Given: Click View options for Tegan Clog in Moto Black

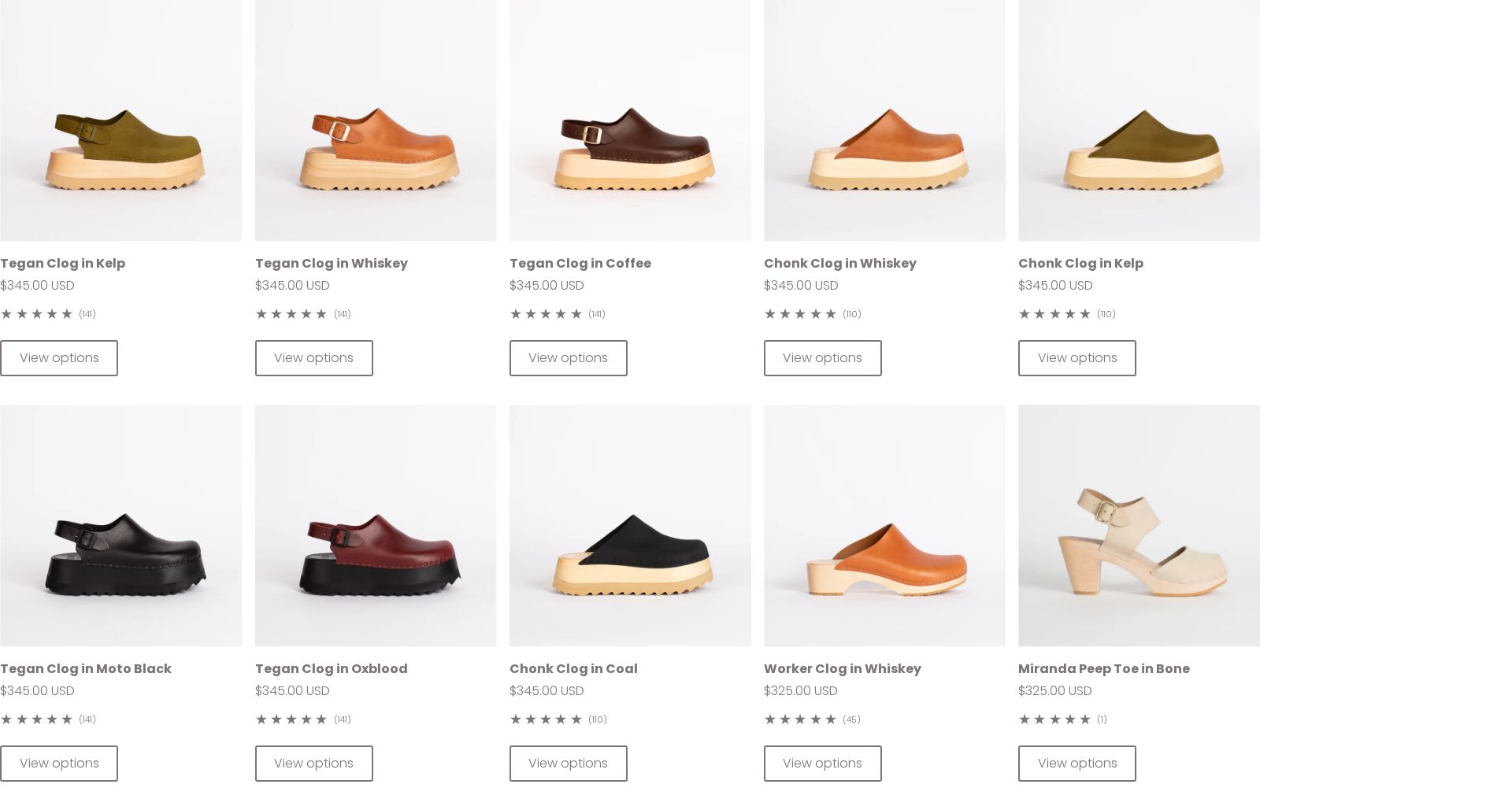Looking at the screenshot, I should [59, 763].
